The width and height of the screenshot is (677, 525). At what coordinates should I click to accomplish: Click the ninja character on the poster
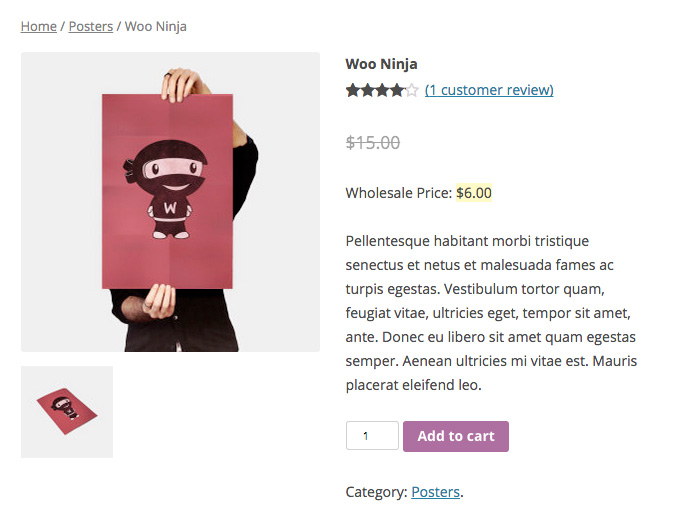click(168, 189)
